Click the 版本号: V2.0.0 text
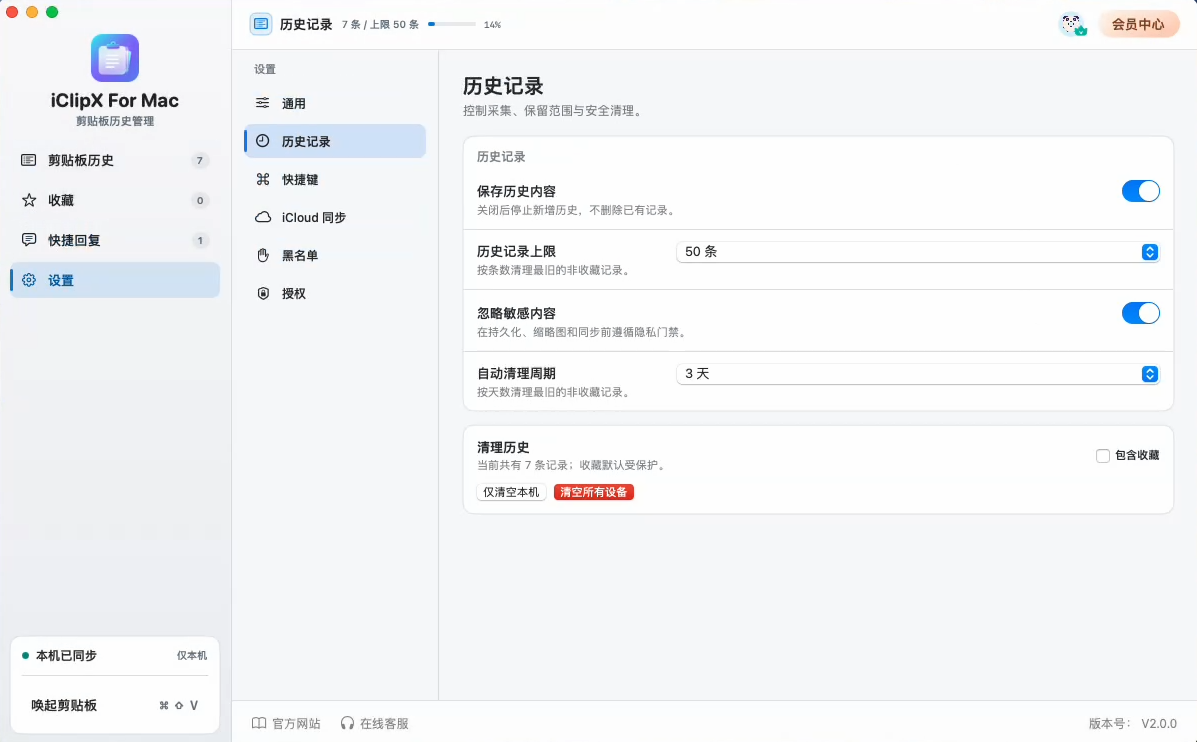This screenshot has height=742, width=1197. coord(1133,723)
